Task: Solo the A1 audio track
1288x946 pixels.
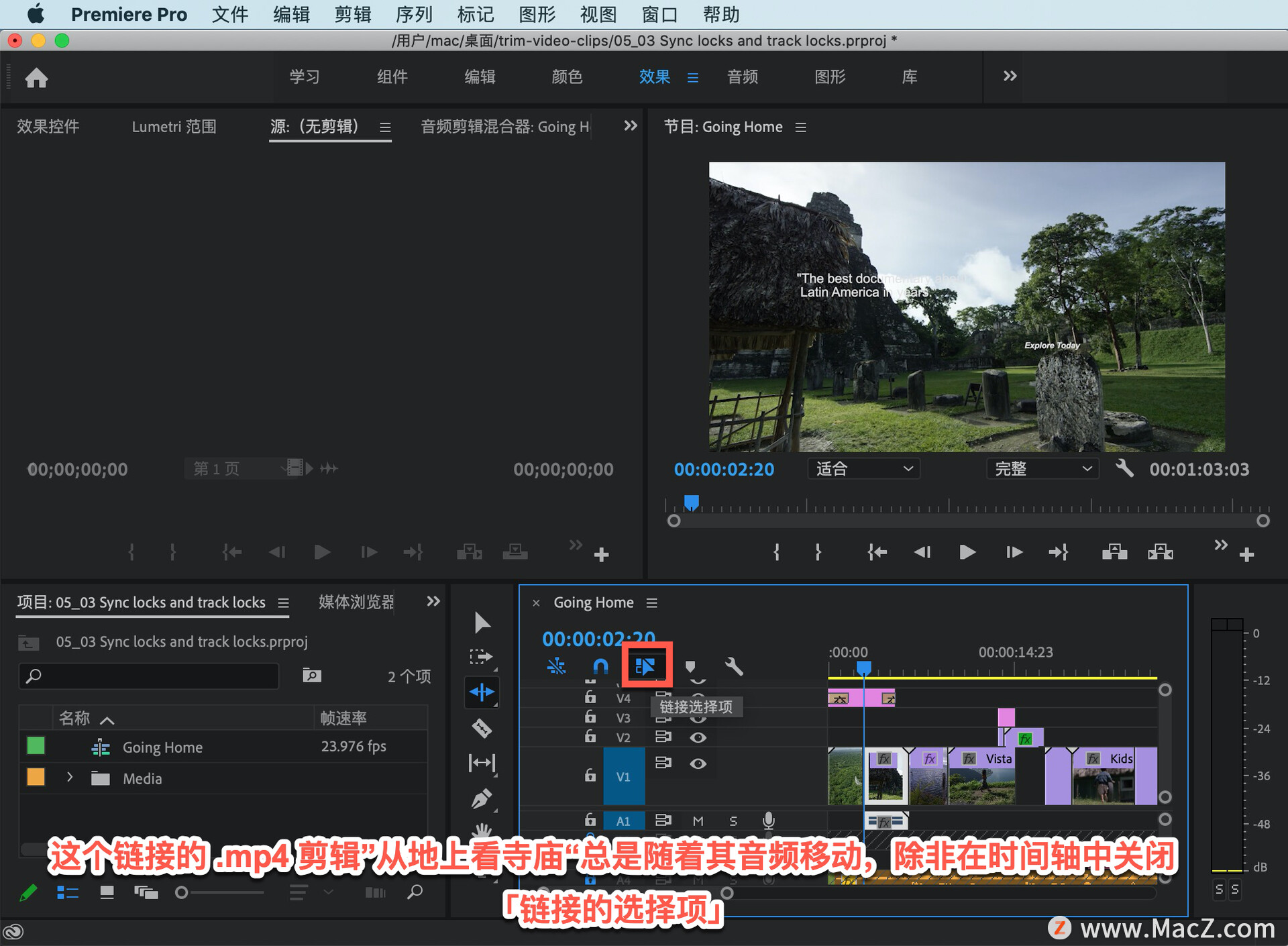Action: (733, 821)
